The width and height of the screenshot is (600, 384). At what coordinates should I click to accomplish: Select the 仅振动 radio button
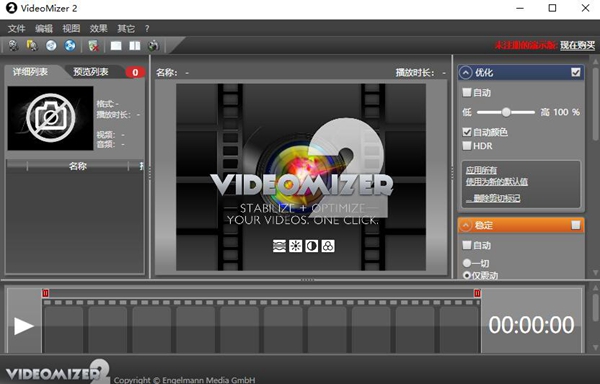[467, 275]
